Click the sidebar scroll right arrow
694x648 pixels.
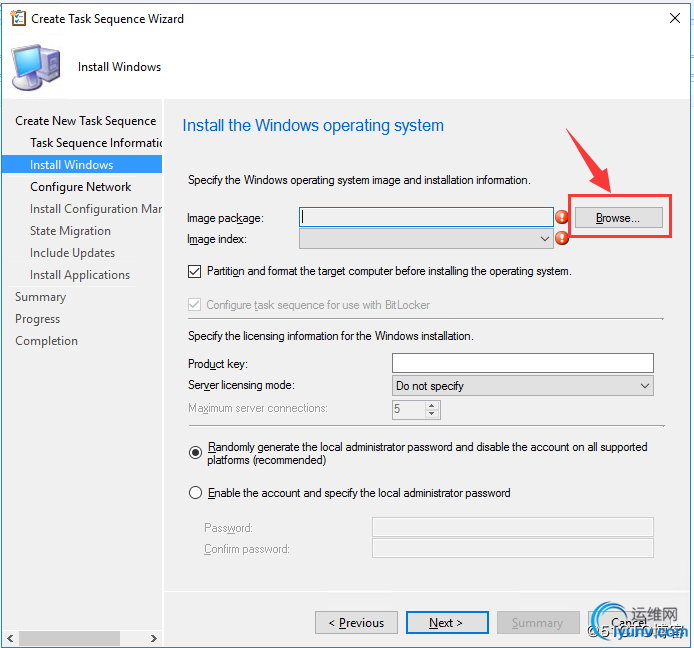(154, 638)
